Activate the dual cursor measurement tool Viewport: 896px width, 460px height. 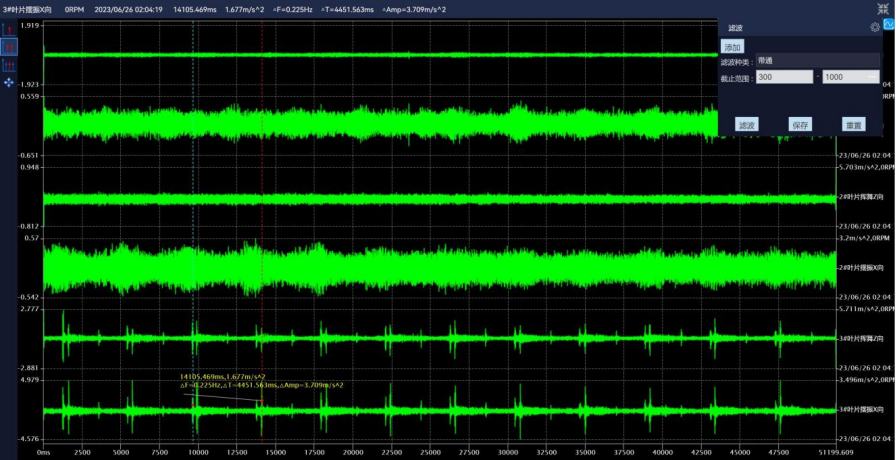point(10,47)
